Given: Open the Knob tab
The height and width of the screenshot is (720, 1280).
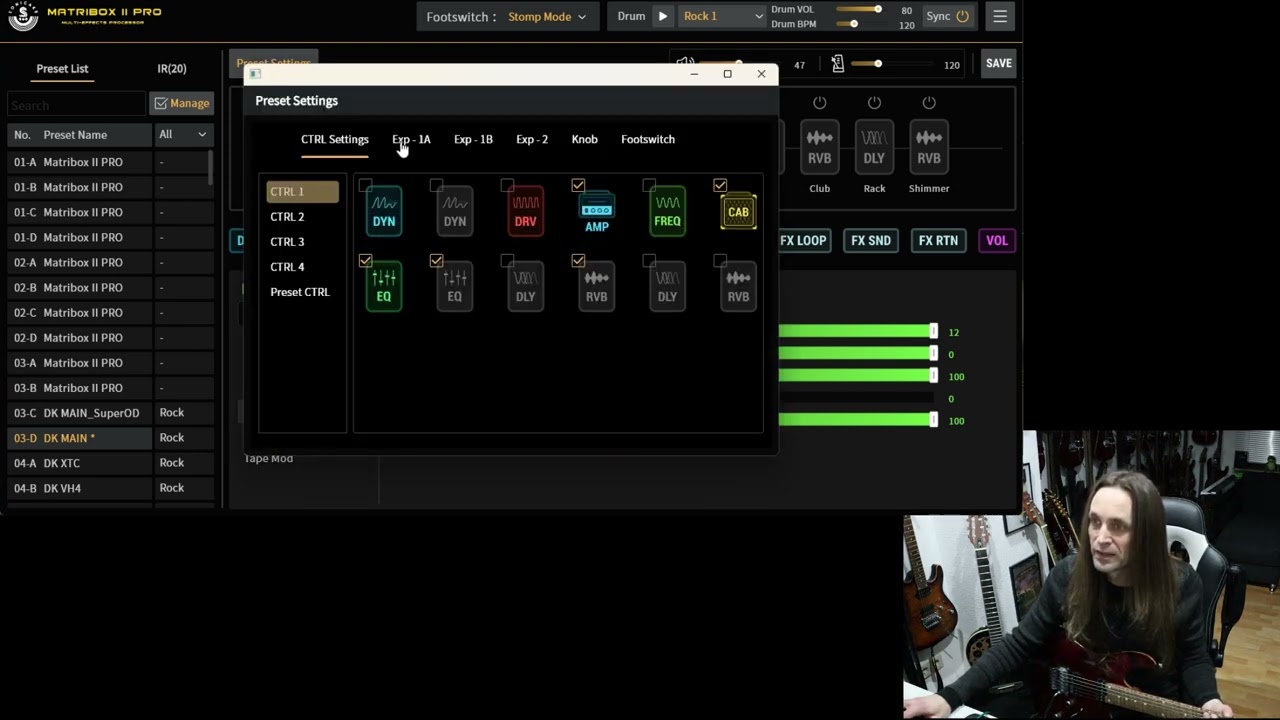Looking at the screenshot, I should pos(584,139).
